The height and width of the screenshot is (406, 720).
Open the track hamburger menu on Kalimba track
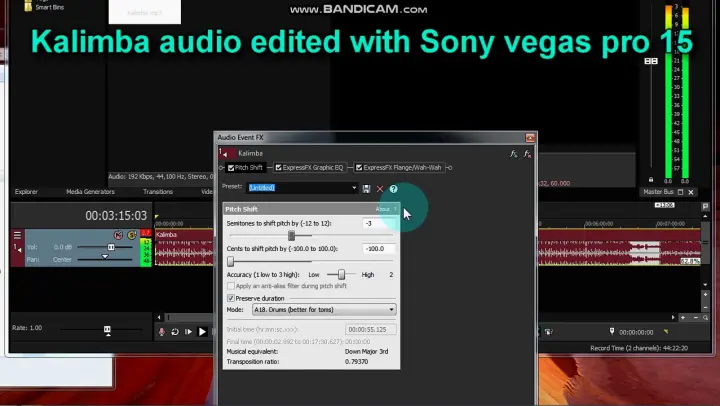(17, 236)
